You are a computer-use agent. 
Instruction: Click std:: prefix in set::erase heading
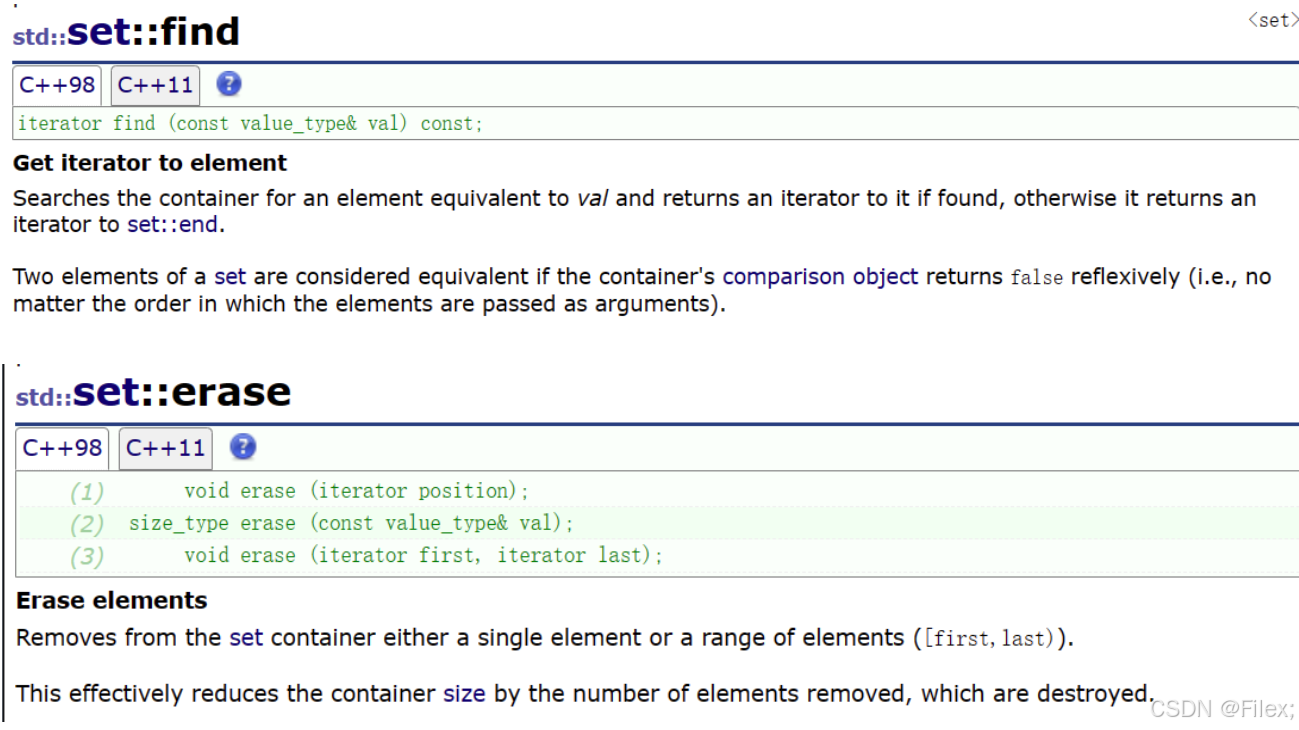(43, 397)
